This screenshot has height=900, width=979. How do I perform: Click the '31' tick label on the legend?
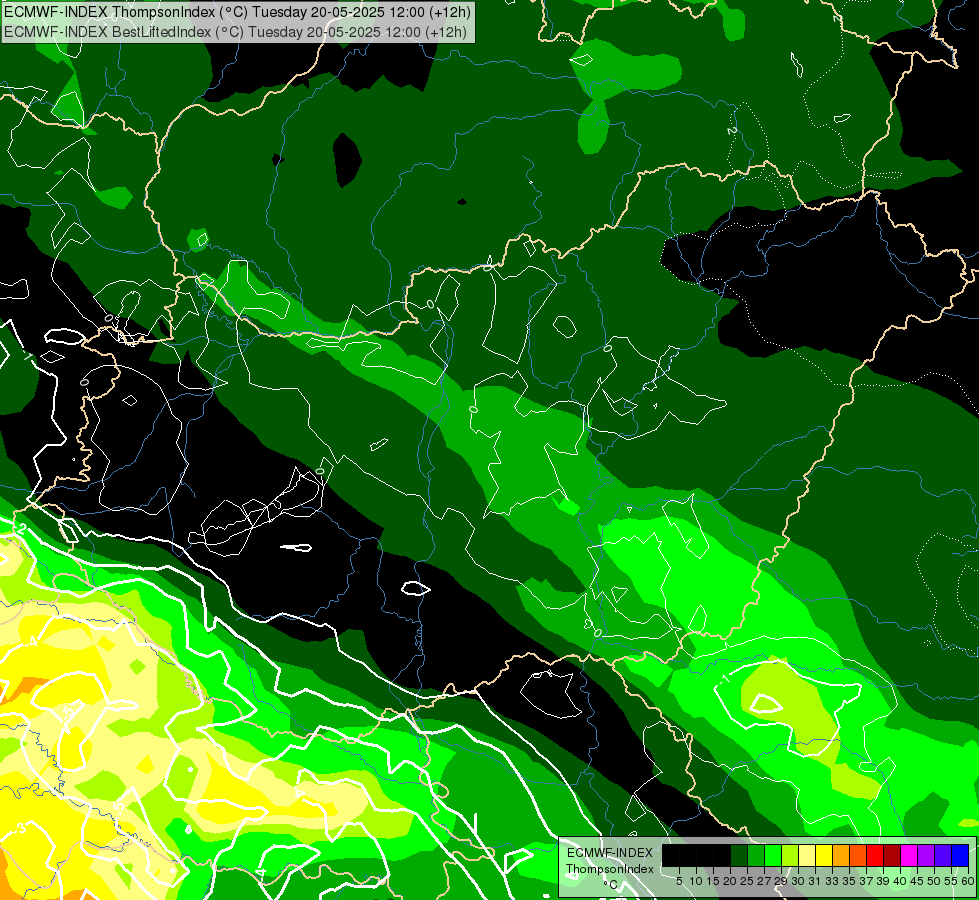[815, 881]
